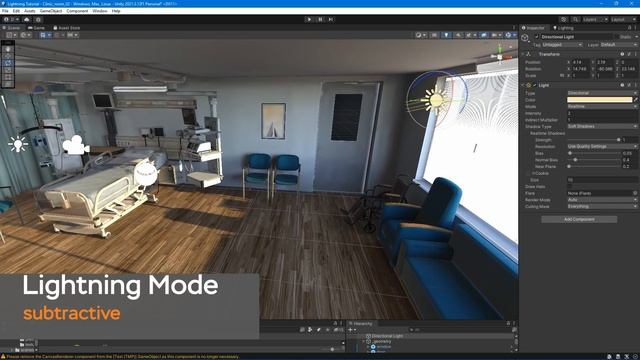Adjust the Normal Bias slider
Viewport: 640px width, 360px height.
coord(594,160)
